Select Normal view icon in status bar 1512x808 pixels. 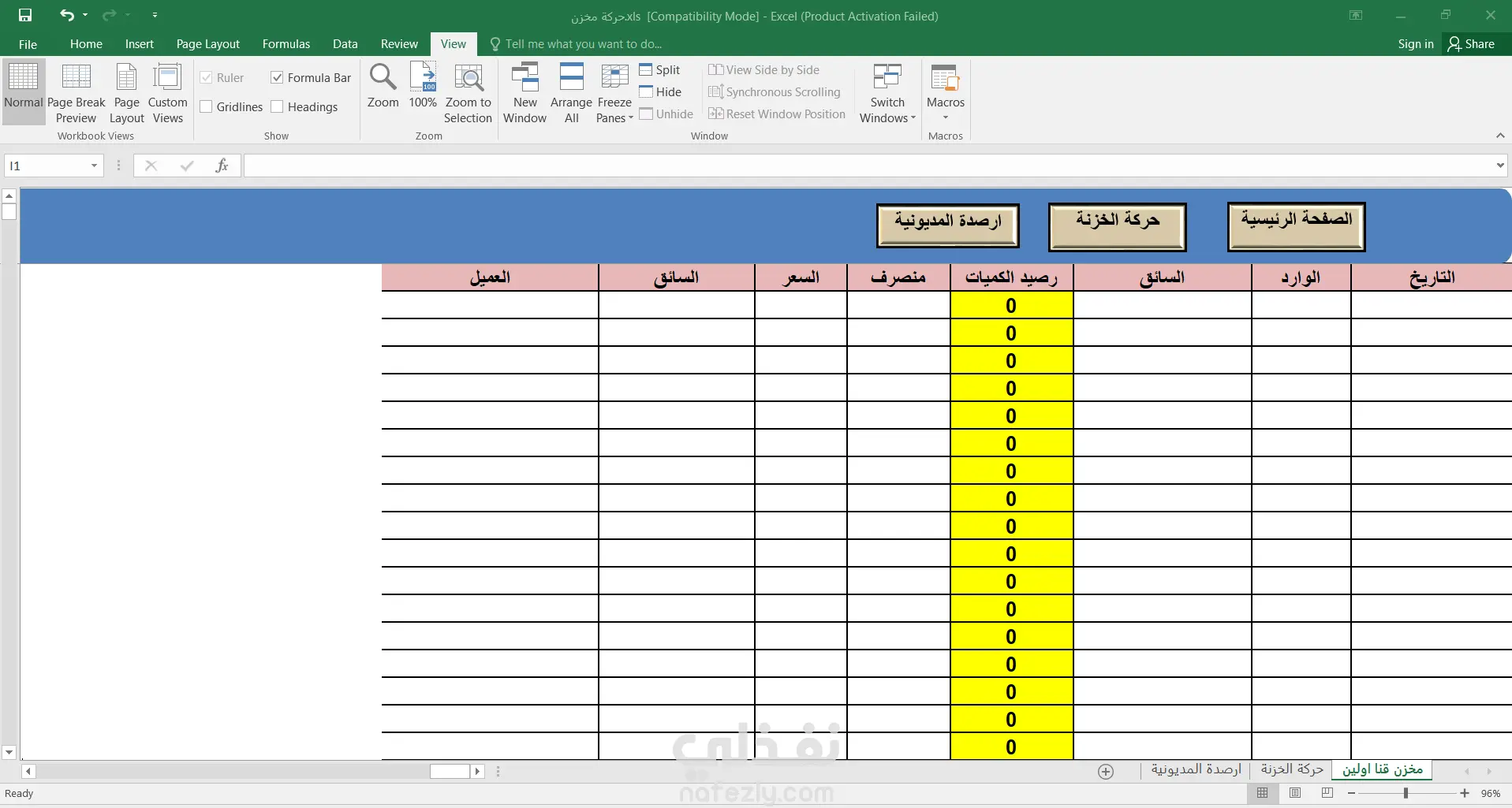(x=1263, y=793)
